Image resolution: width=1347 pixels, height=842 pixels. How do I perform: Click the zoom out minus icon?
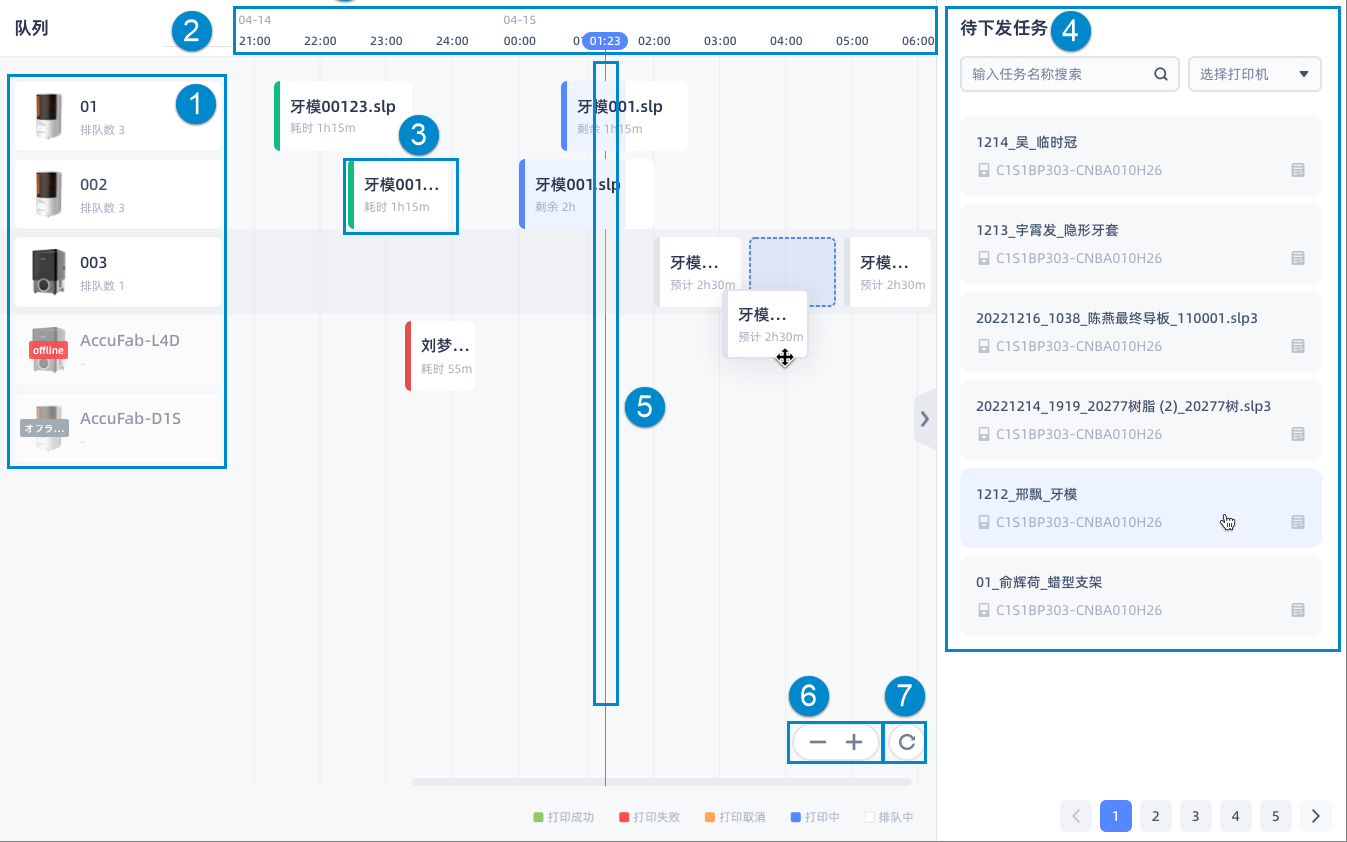[x=817, y=742]
